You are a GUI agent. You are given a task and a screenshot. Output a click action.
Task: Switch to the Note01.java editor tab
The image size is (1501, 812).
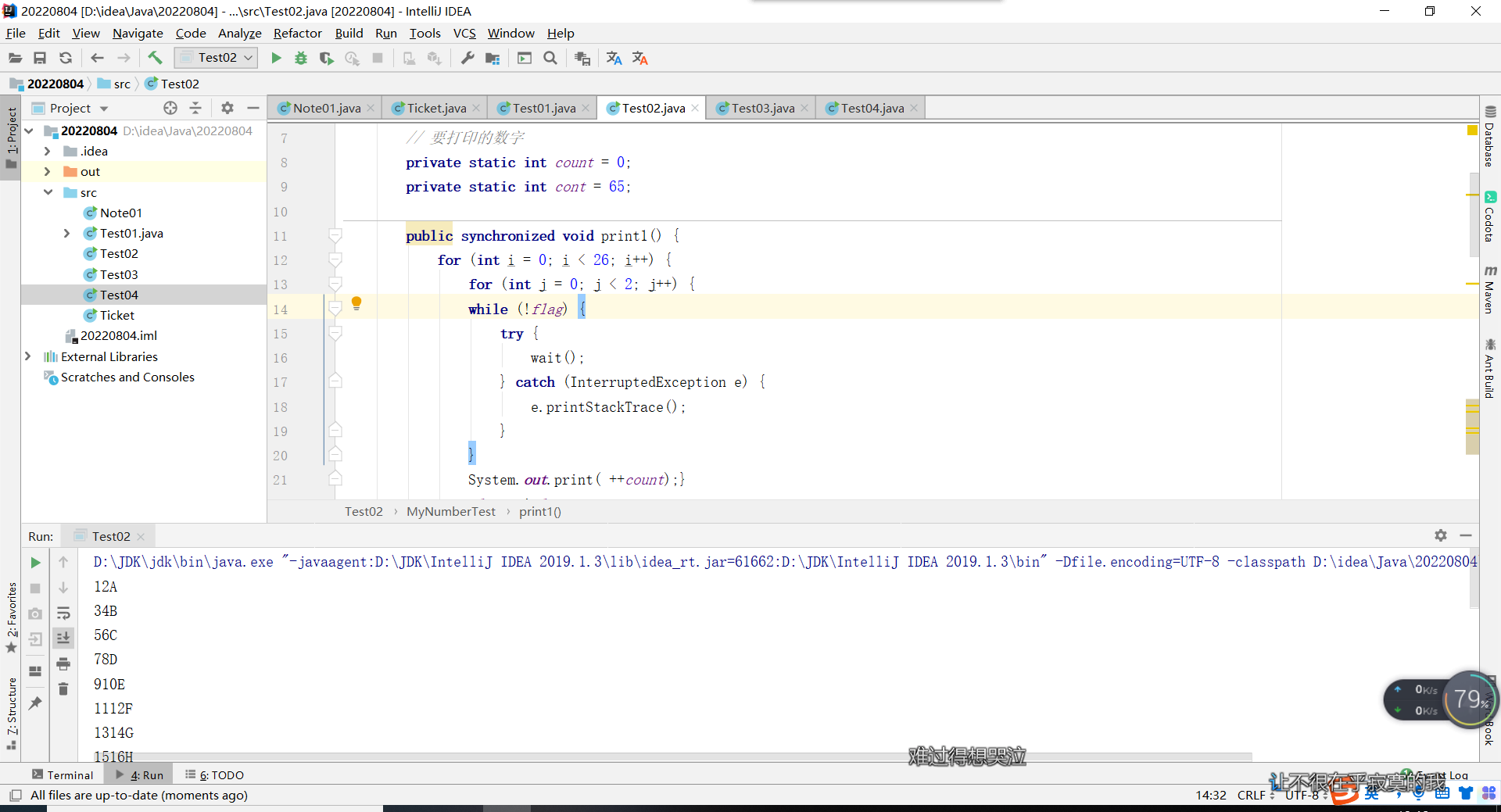click(327, 108)
